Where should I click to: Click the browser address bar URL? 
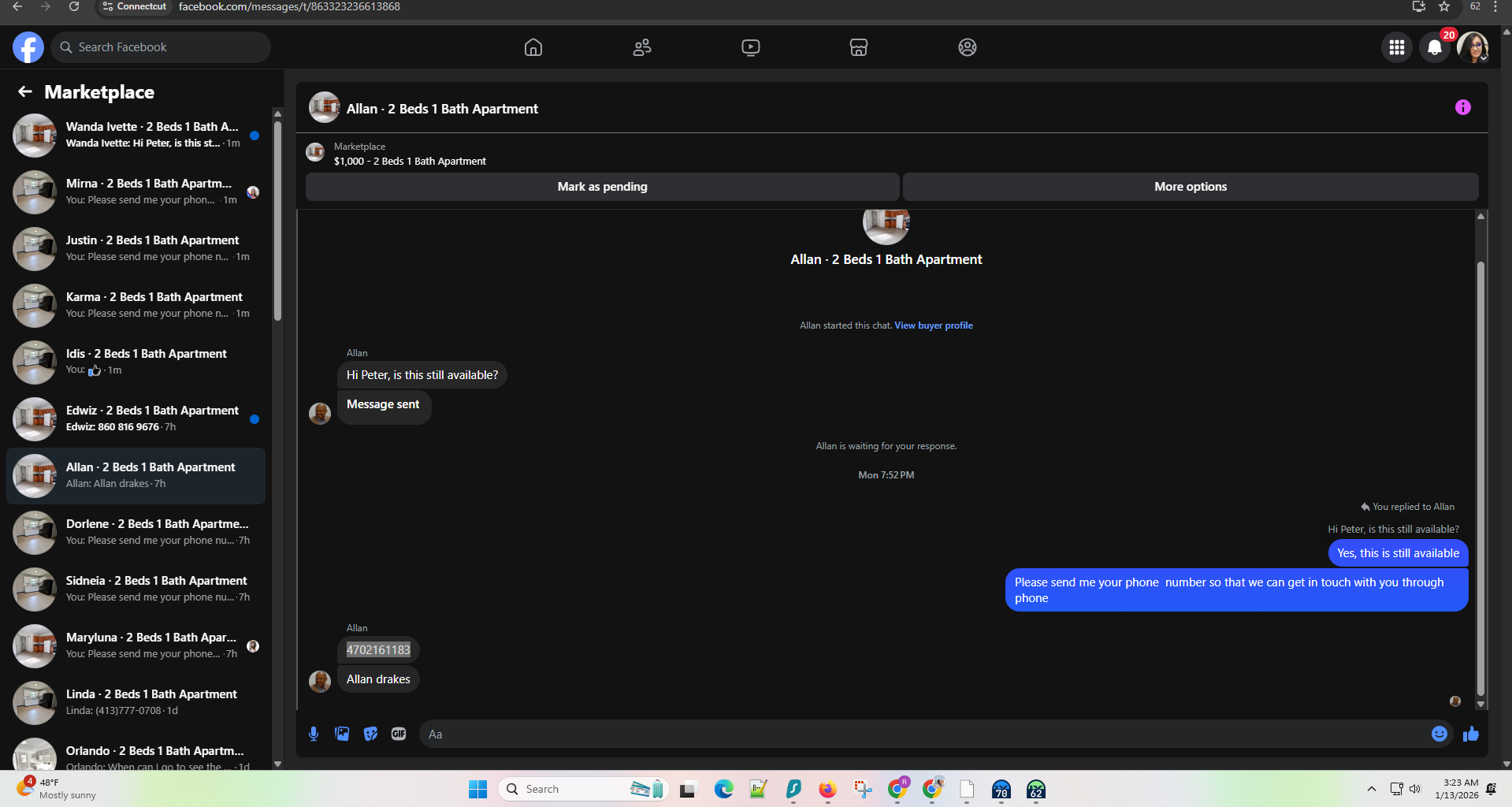[x=289, y=6]
